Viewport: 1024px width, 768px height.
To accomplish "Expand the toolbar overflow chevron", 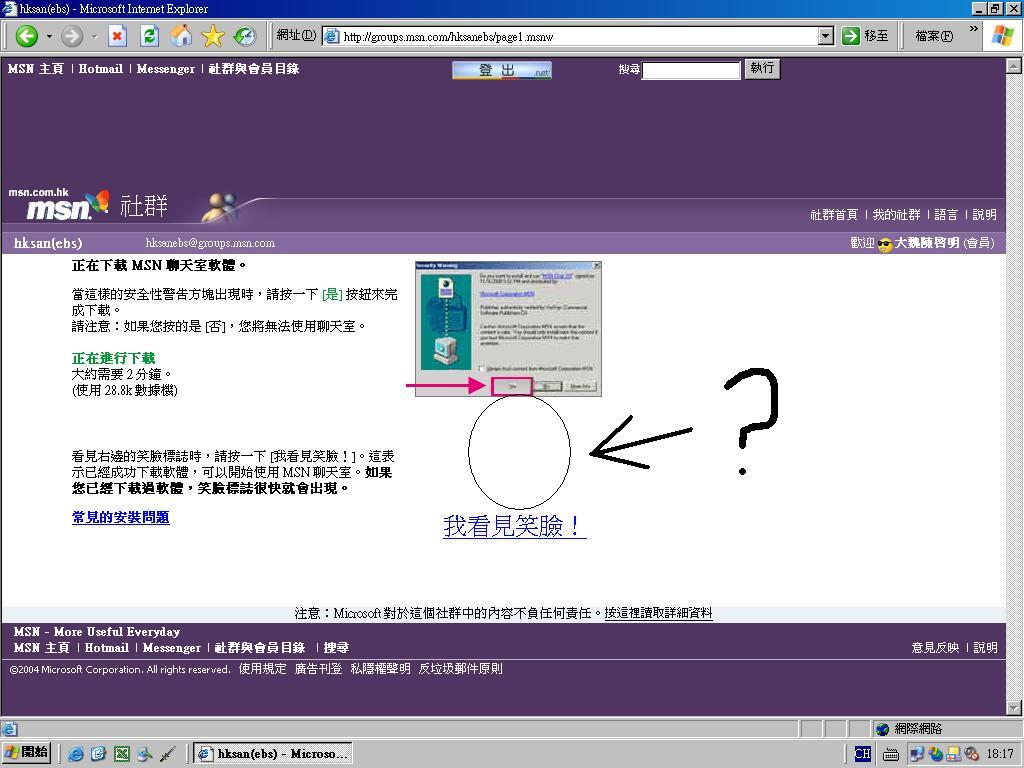I will 974,29.
